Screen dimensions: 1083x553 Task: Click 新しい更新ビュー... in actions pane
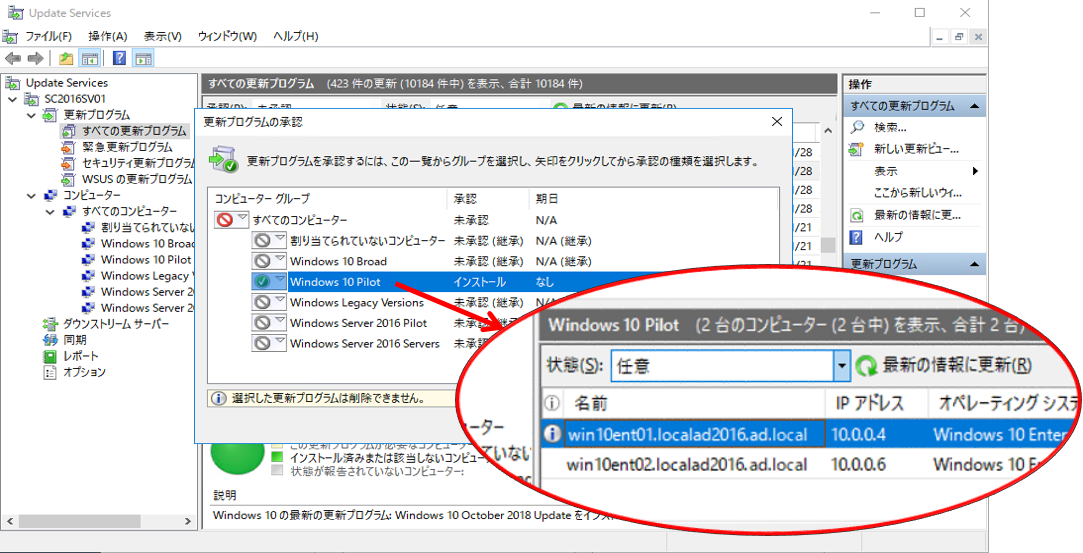coord(917,148)
